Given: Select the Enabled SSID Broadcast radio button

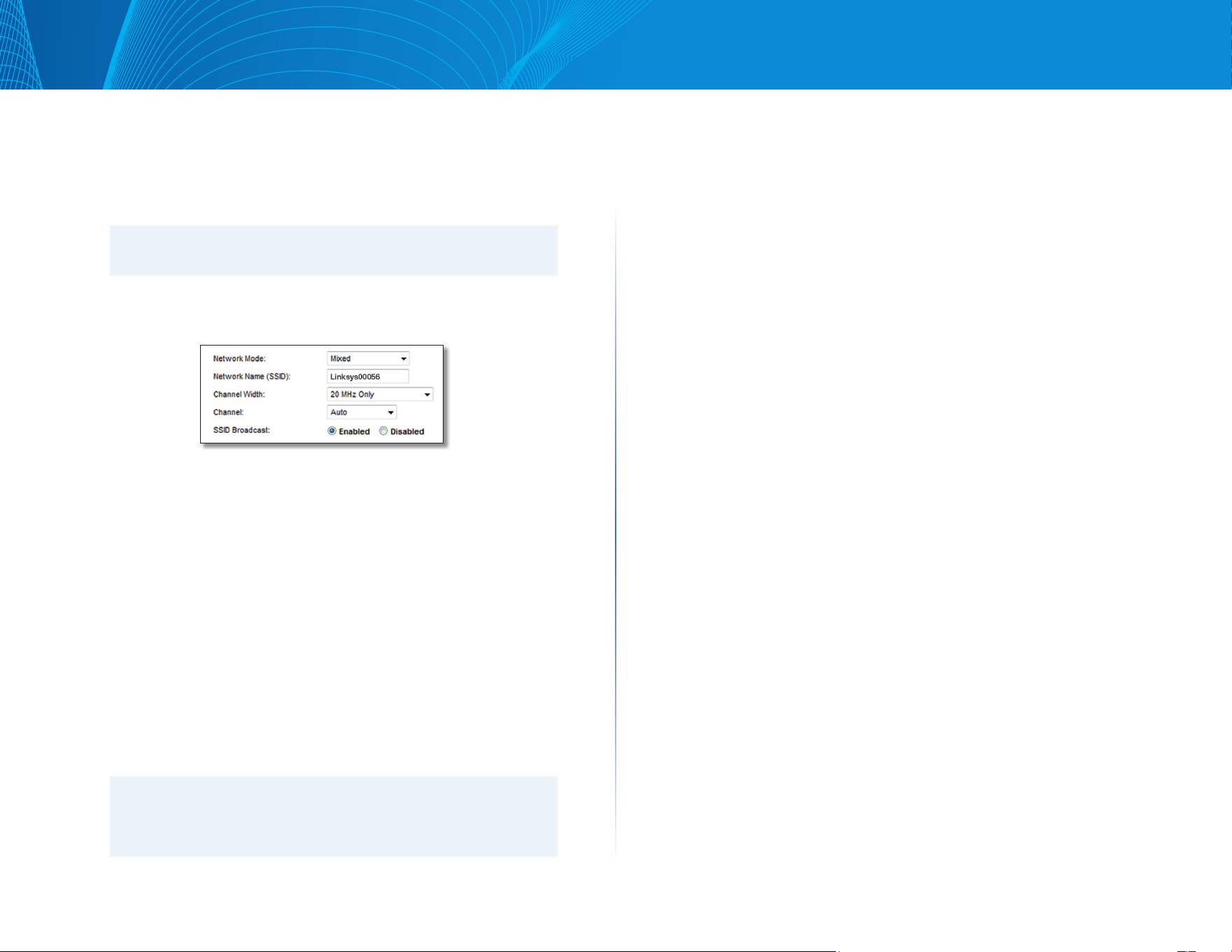Looking at the screenshot, I should [332, 431].
